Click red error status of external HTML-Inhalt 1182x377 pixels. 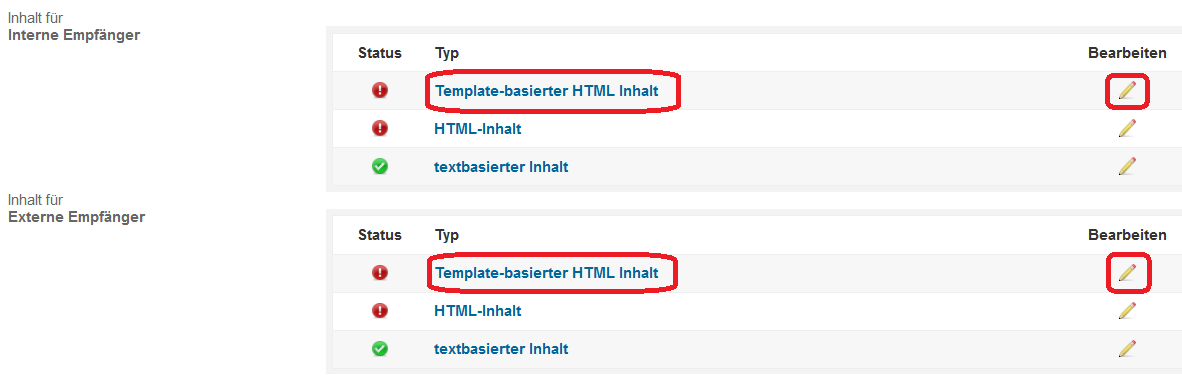point(380,310)
